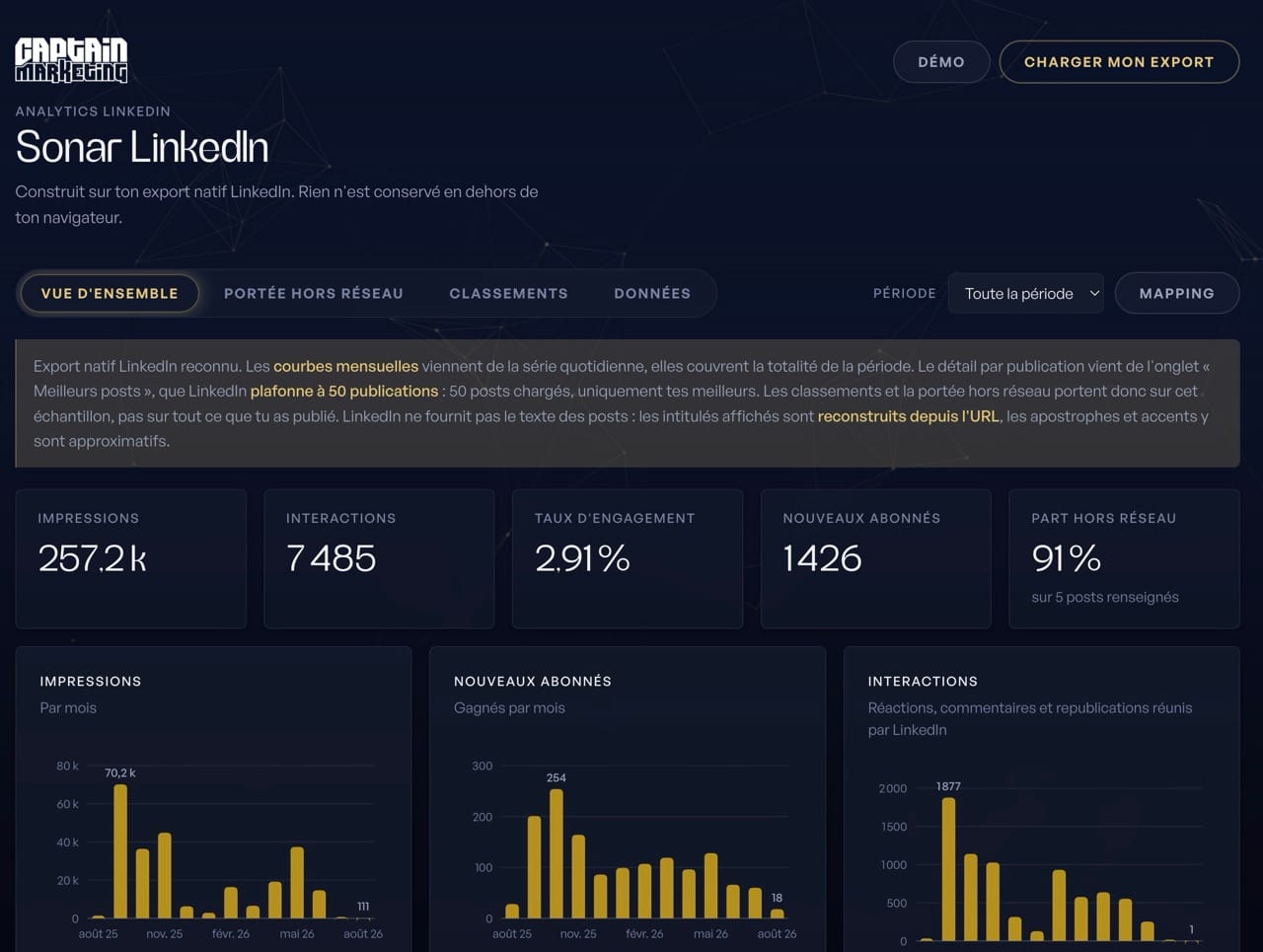The image size is (1263, 952).
Task: Expand the 'Toute la période' dropdown
Action: (x=1026, y=293)
